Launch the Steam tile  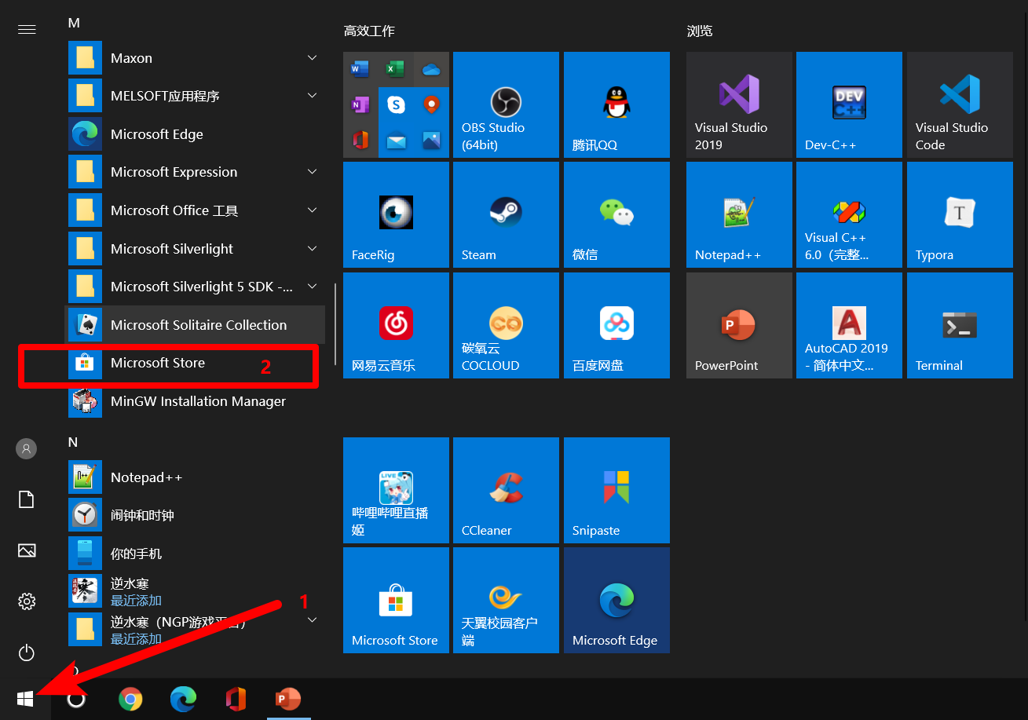pyautogui.click(x=505, y=214)
